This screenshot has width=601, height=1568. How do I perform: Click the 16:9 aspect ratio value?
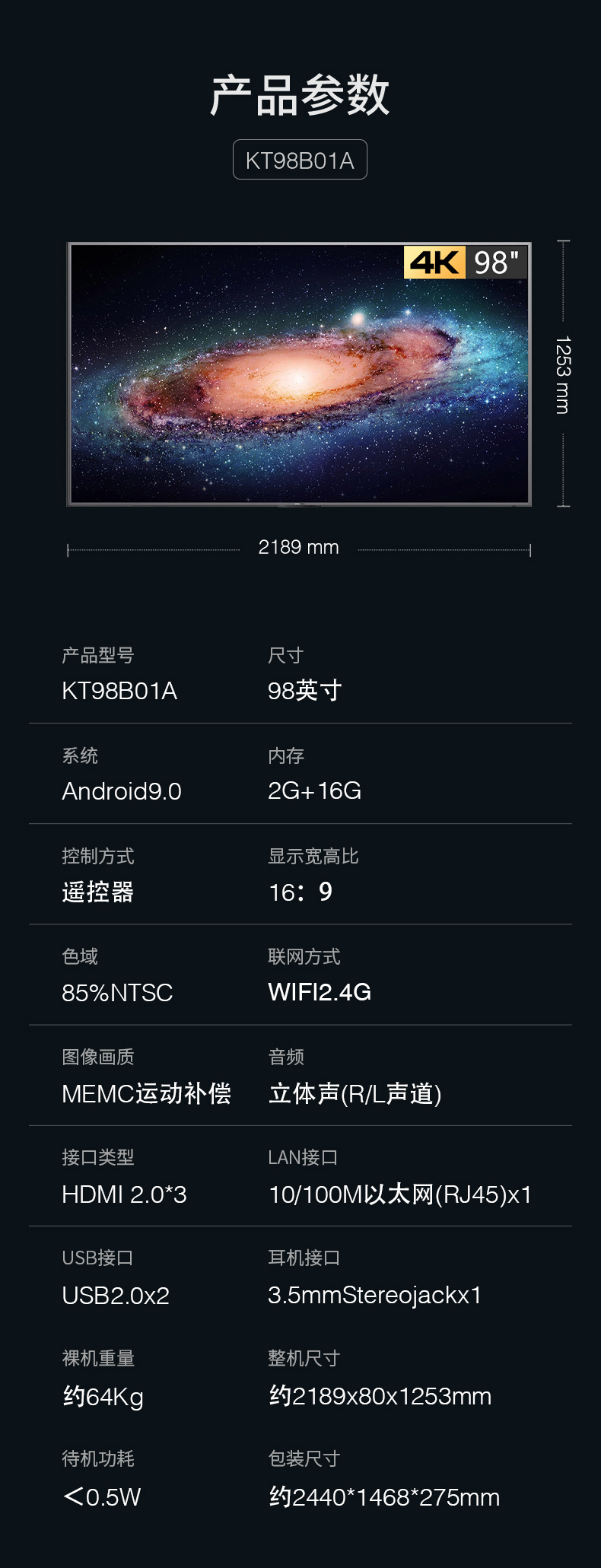tap(300, 892)
